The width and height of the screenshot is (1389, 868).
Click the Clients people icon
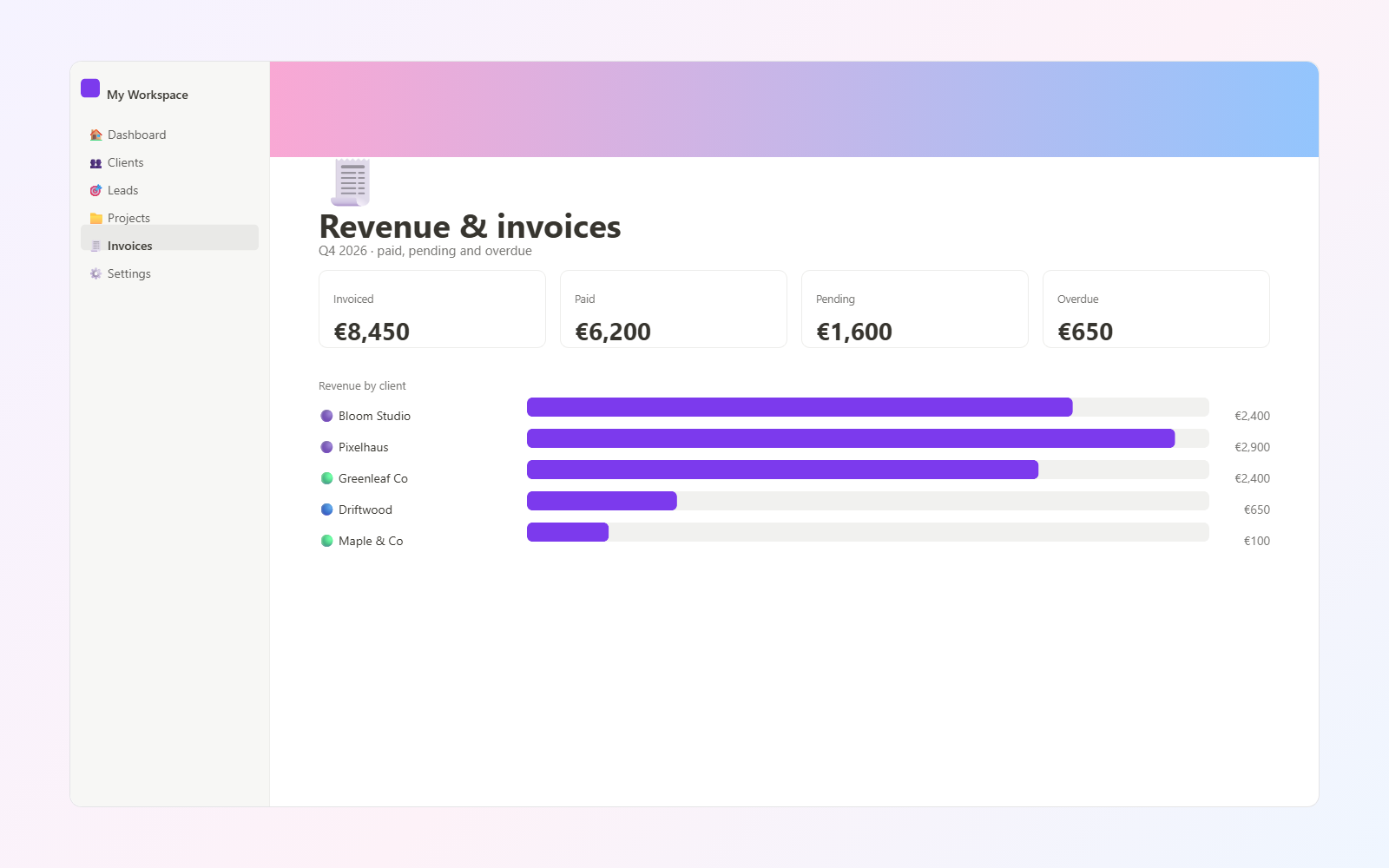pyautogui.click(x=95, y=162)
